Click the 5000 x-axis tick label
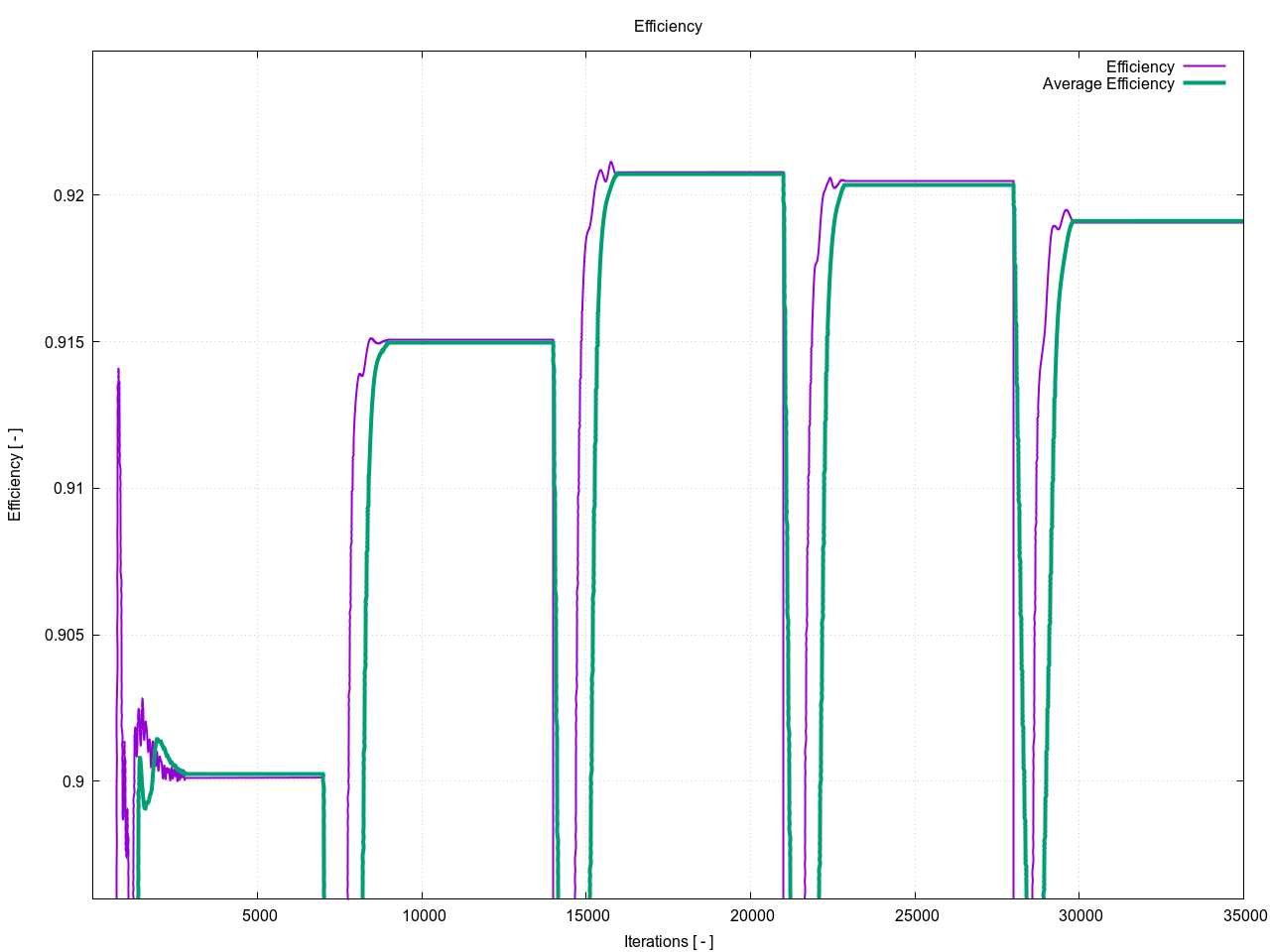 point(259,915)
